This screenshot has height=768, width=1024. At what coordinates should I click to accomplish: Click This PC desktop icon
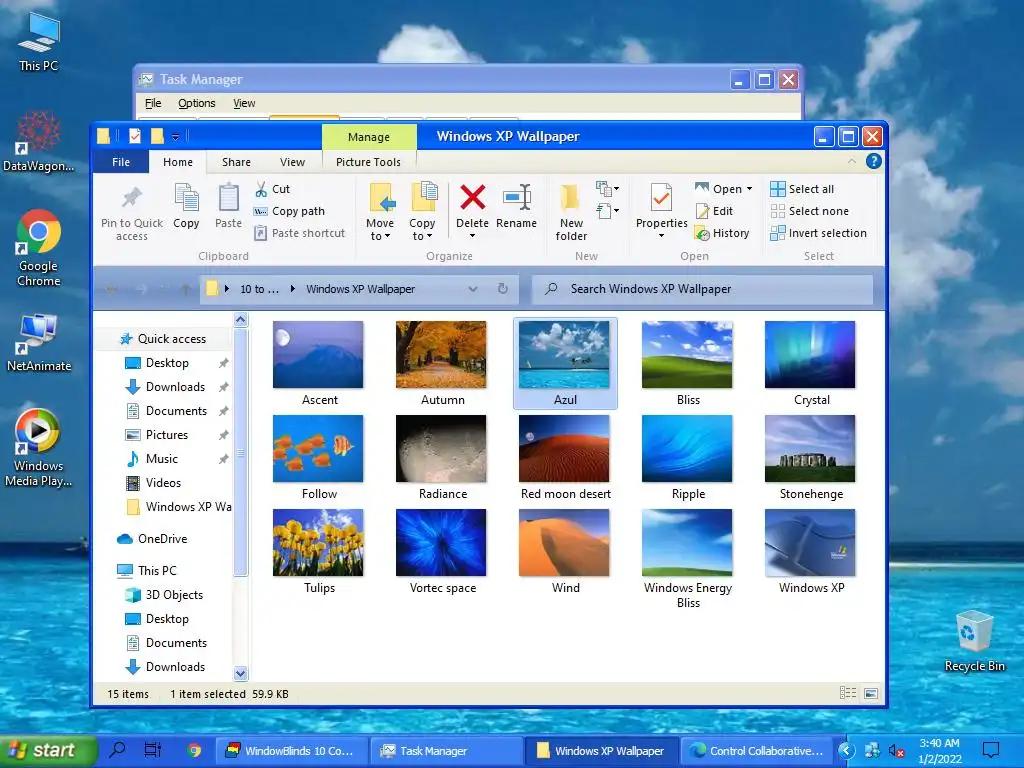point(39,41)
